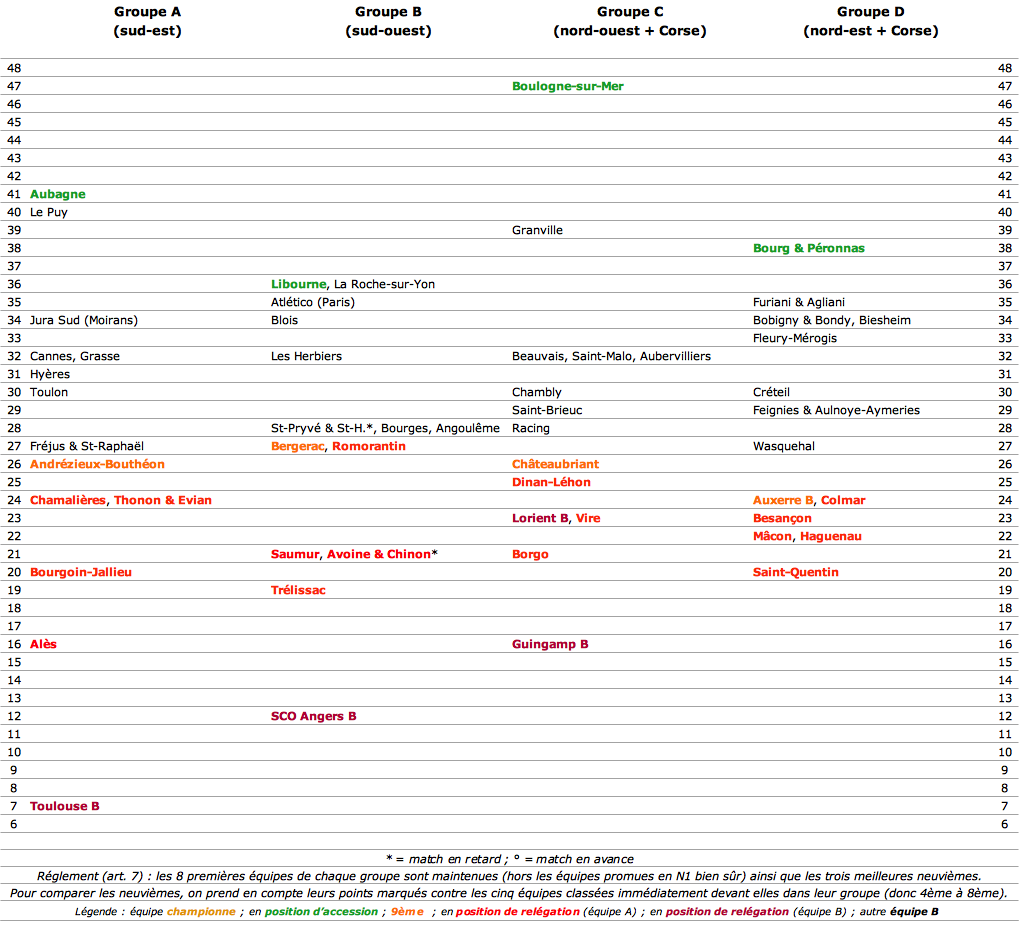Click the Groupe D (nord-est + Corse) header
This screenshot has height=940, width=1024.
tap(871, 21)
